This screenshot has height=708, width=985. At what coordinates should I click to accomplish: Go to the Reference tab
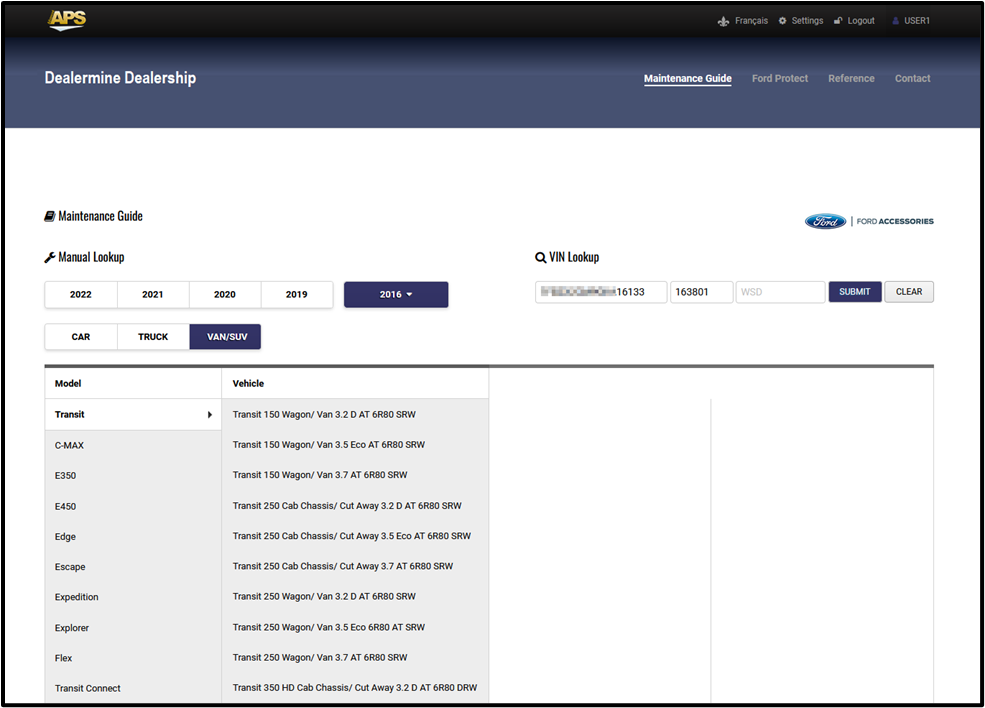point(851,78)
